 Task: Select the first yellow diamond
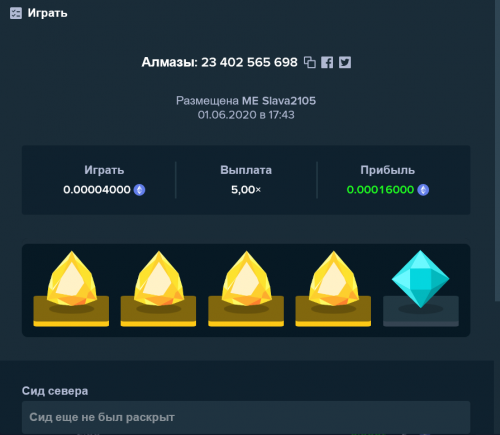[71, 289]
